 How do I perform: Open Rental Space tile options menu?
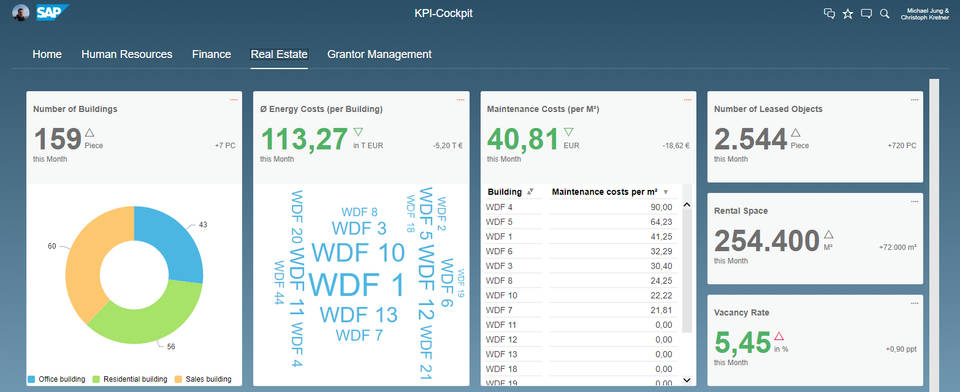[915, 202]
